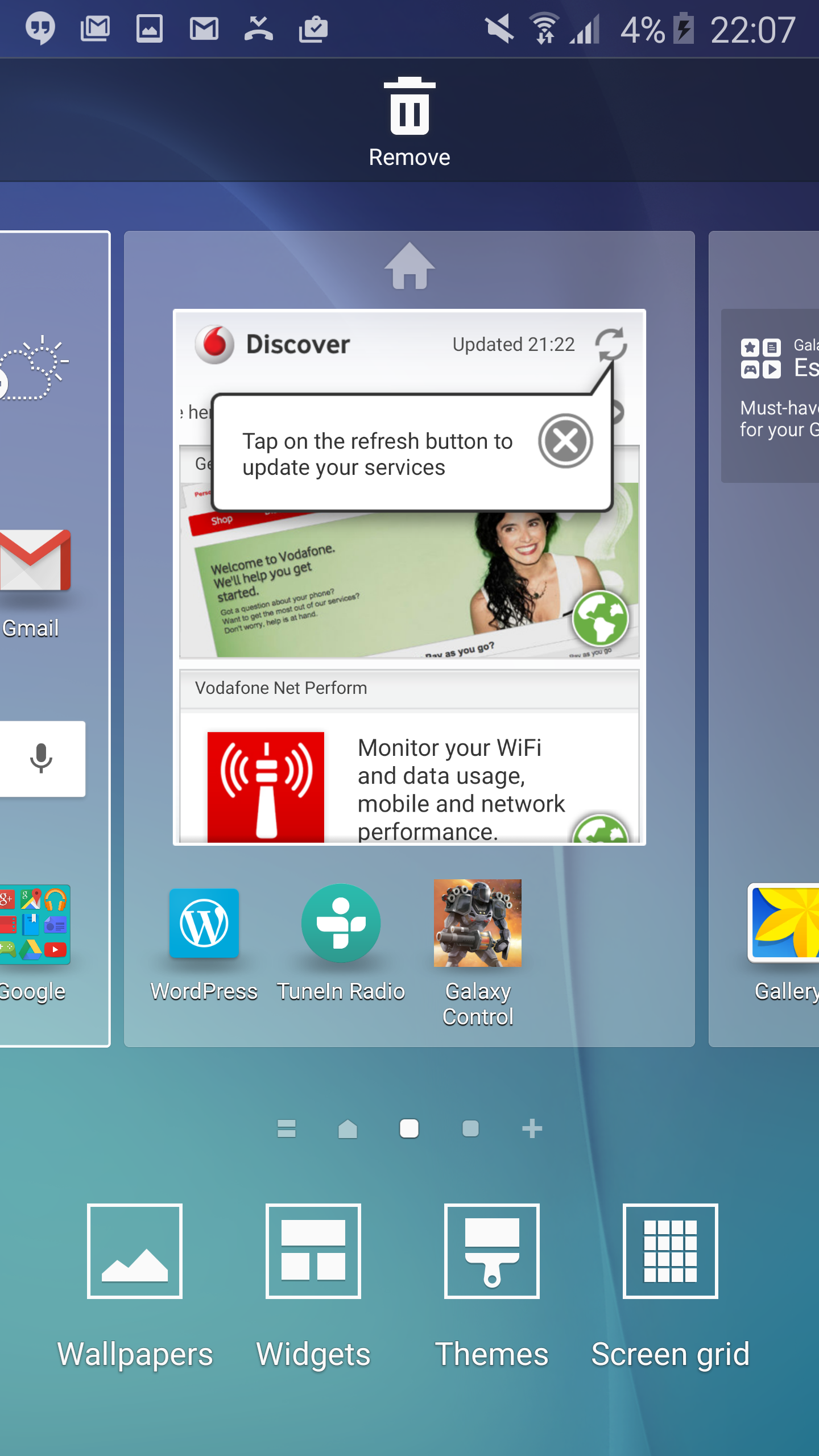Tap the mute status icon

pos(499,29)
